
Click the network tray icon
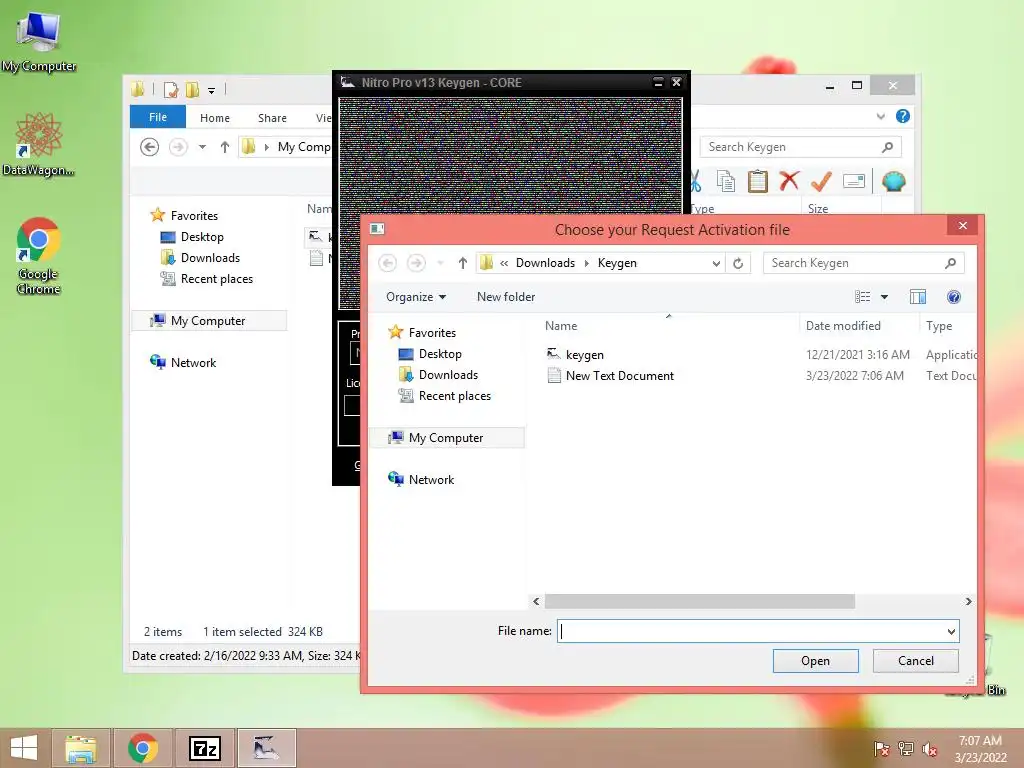(906, 749)
